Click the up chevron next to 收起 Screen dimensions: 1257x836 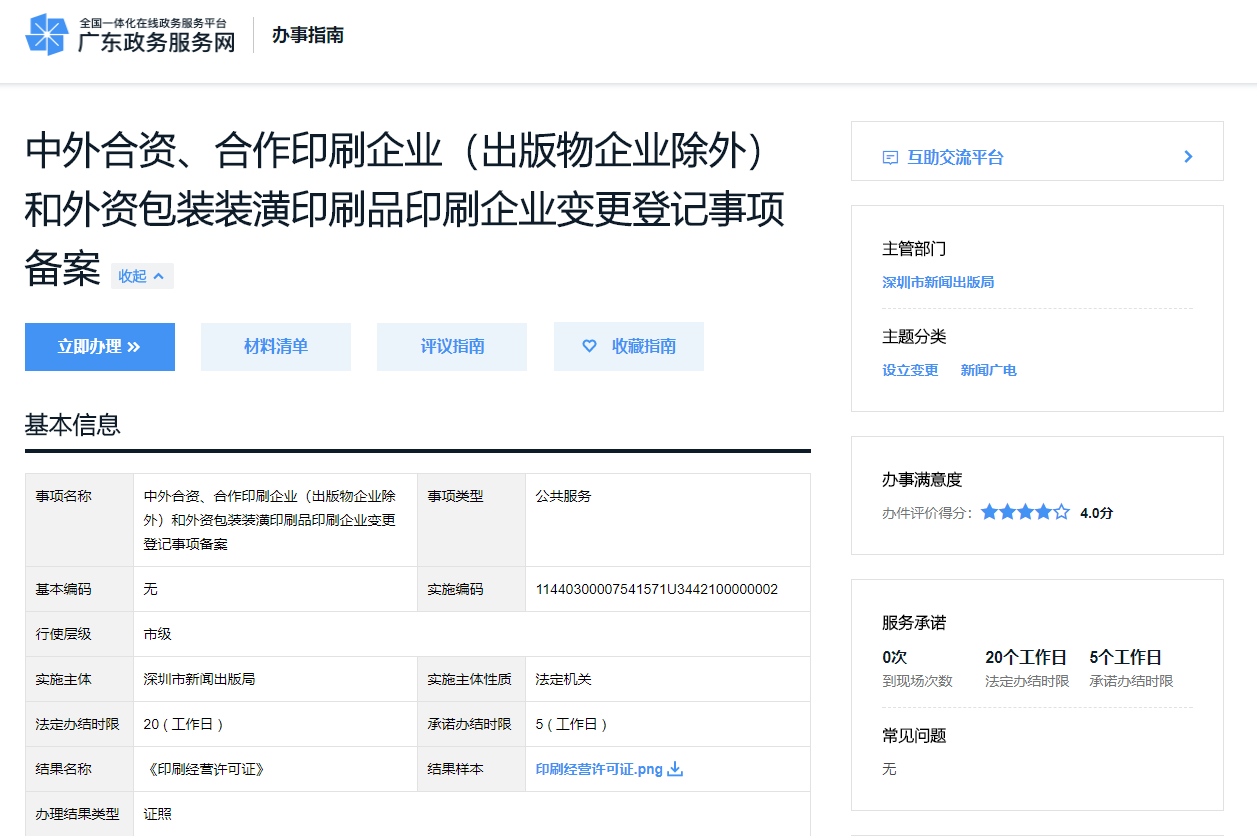tap(159, 276)
